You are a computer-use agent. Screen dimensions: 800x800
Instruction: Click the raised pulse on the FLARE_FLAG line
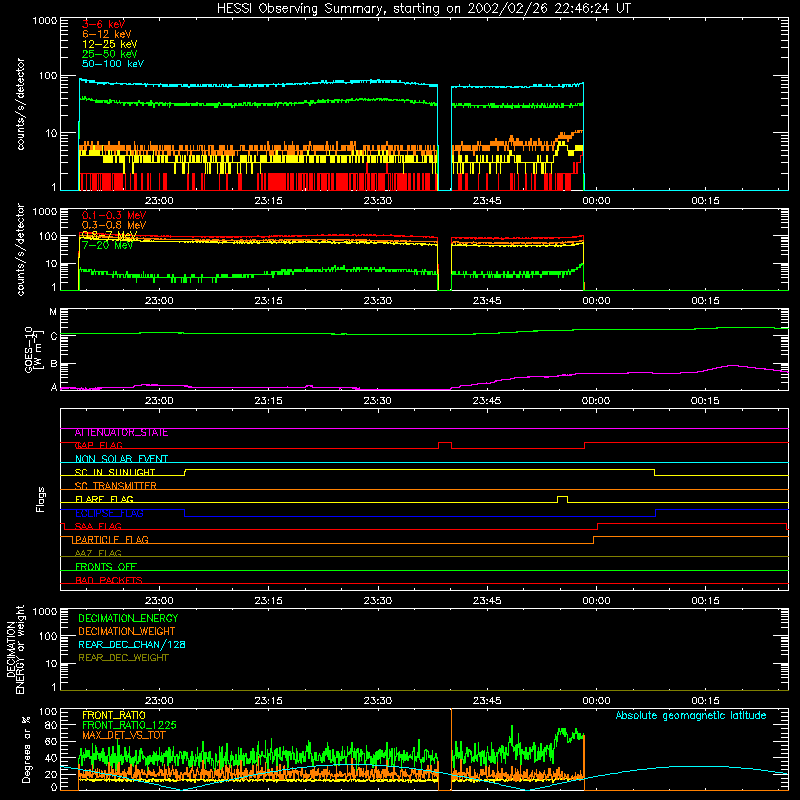[x=562, y=499]
